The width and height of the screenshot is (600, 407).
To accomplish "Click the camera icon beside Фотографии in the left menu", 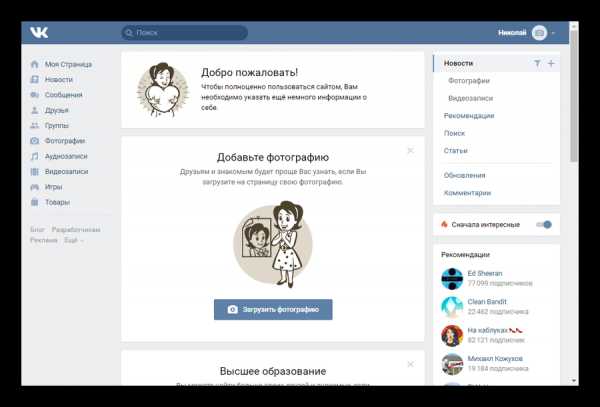I will click(x=34, y=141).
